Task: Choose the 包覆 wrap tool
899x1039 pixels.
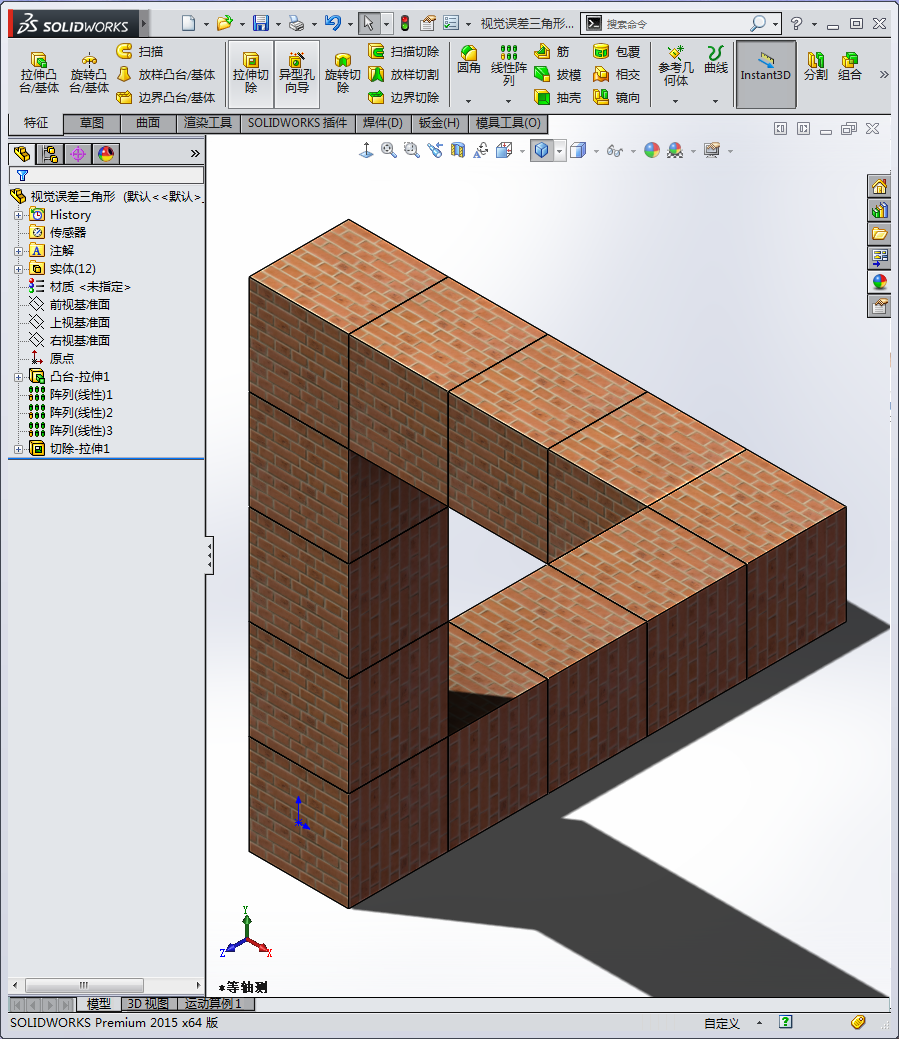Action: click(x=616, y=51)
